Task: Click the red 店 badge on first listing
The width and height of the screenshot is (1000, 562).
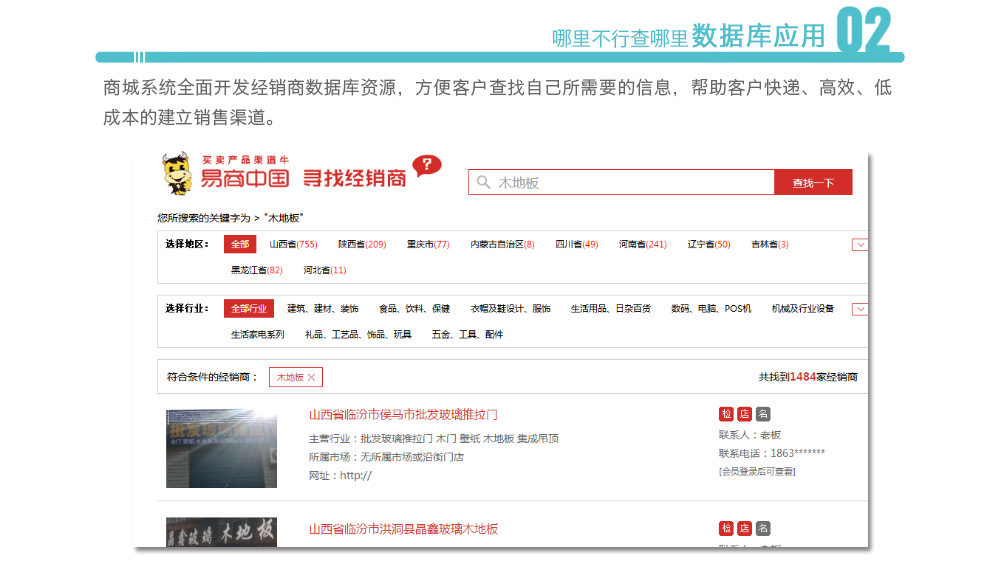Action: pos(744,414)
